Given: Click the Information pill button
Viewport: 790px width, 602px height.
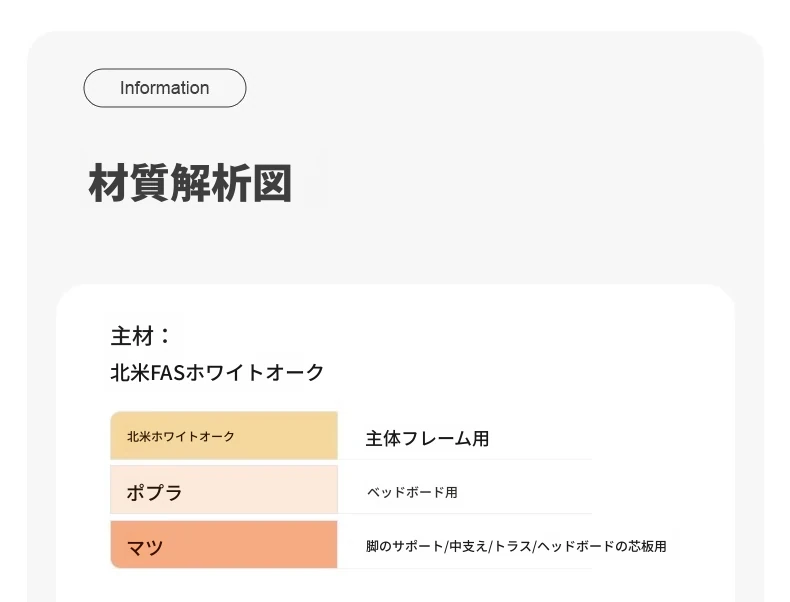Looking at the screenshot, I should pos(165,88).
